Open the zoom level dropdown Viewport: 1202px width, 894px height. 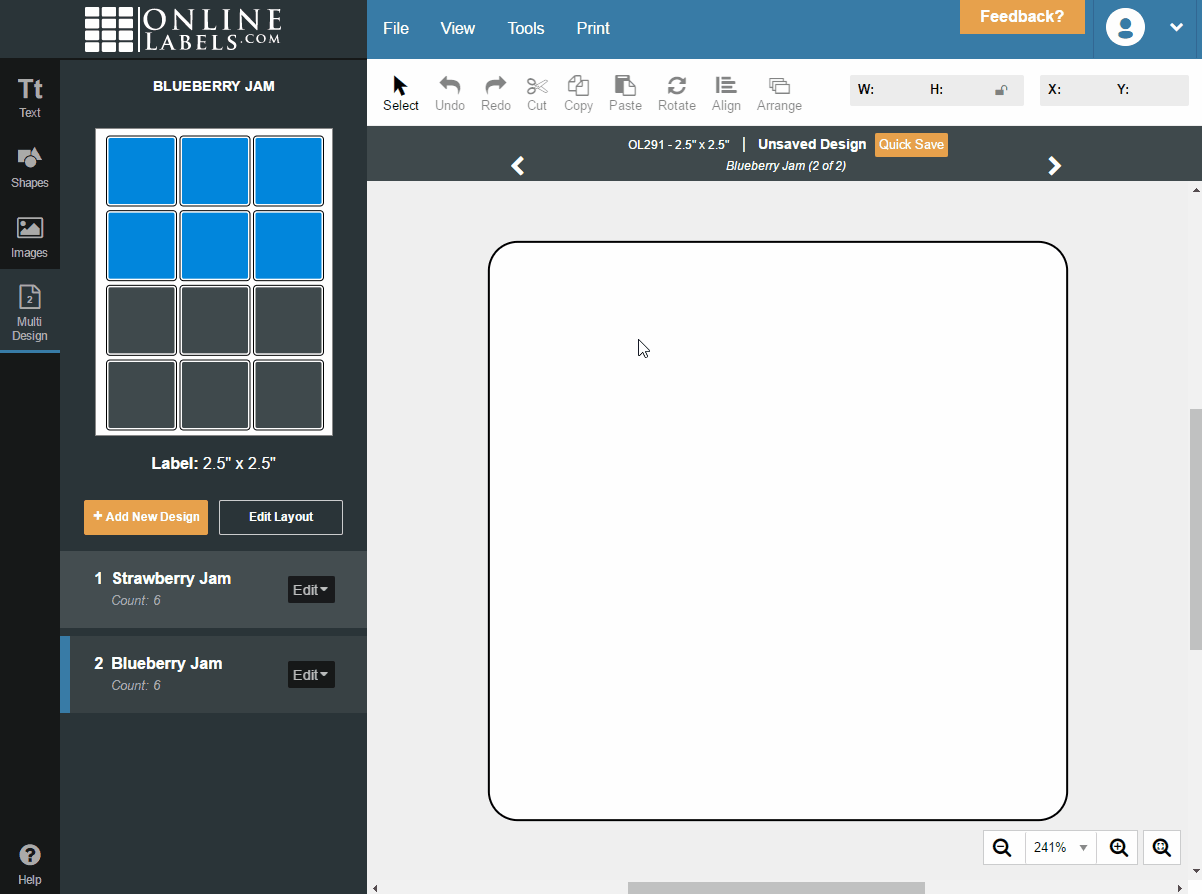pos(1060,847)
